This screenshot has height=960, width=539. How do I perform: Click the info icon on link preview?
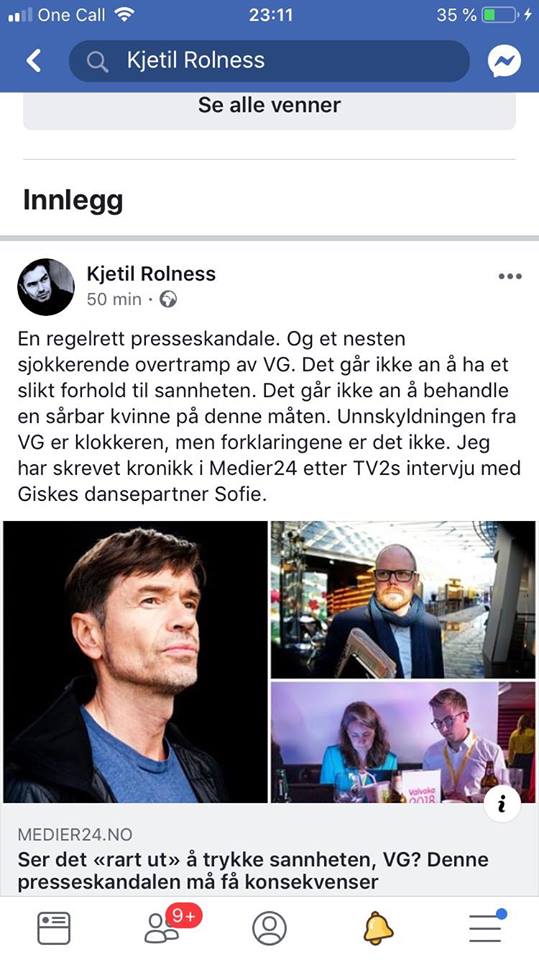coord(502,805)
